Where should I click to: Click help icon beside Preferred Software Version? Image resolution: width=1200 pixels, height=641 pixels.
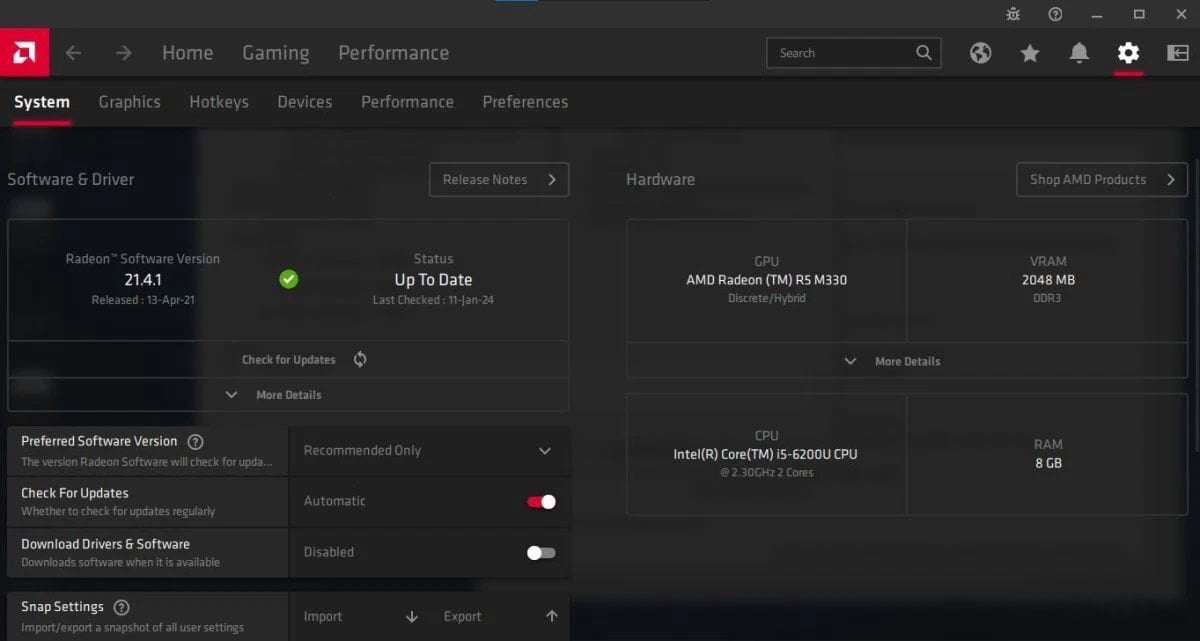[196, 441]
